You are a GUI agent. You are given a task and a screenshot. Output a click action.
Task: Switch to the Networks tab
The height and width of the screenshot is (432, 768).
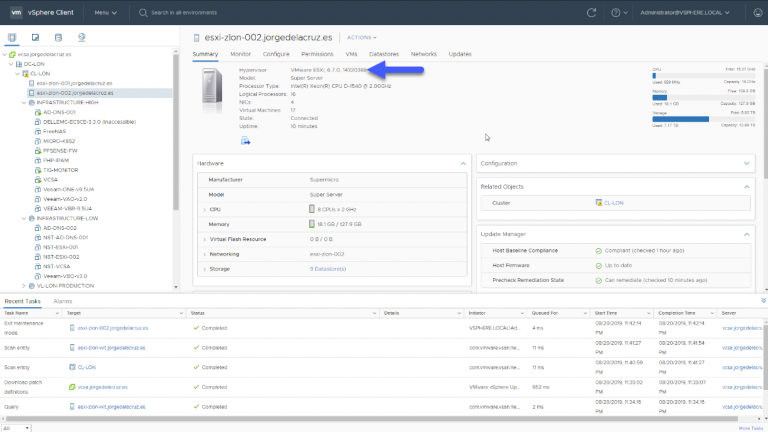coord(423,54)
